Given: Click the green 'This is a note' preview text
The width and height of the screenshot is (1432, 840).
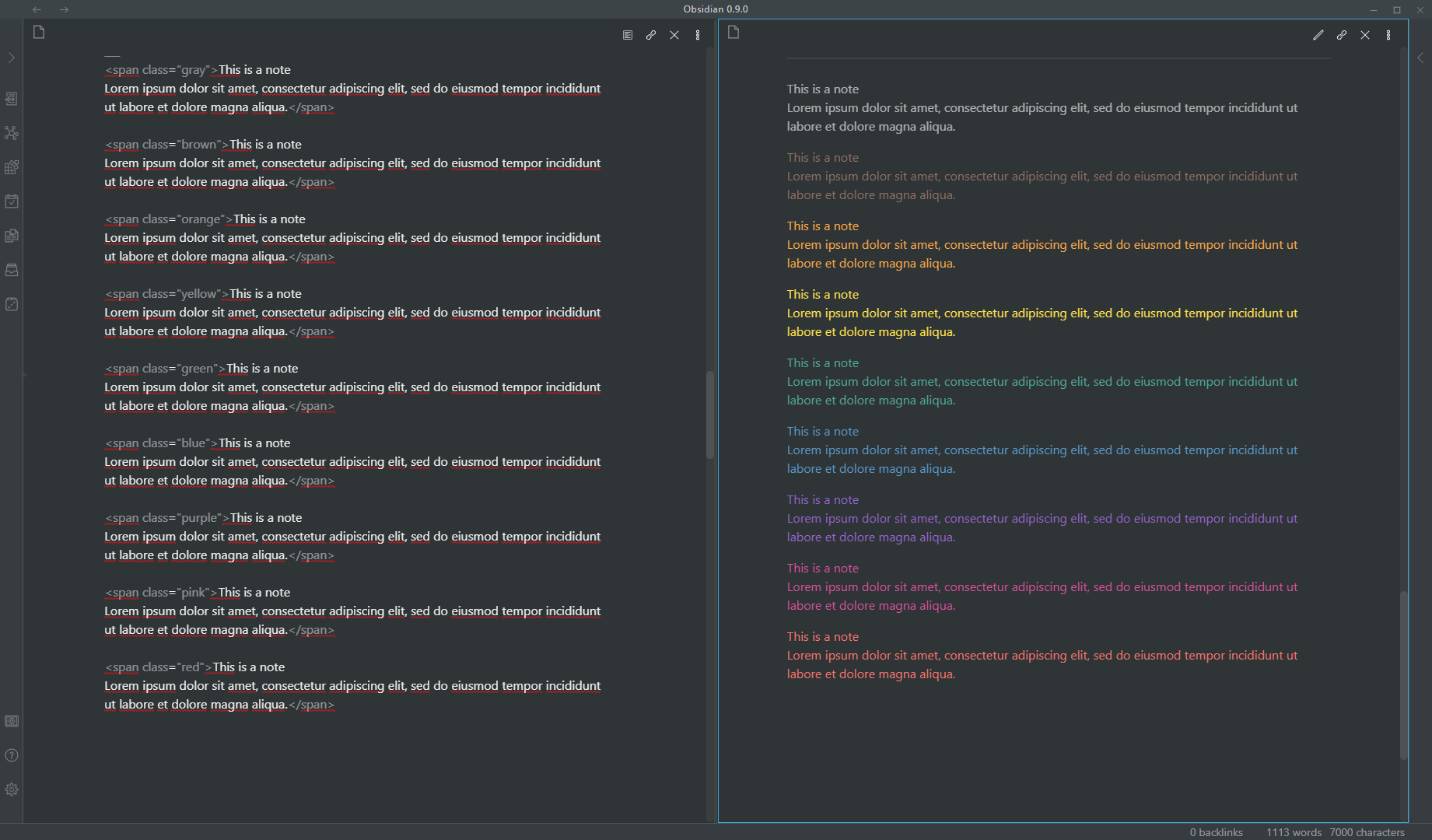Looking at the screenshot, I should (823, 363).
